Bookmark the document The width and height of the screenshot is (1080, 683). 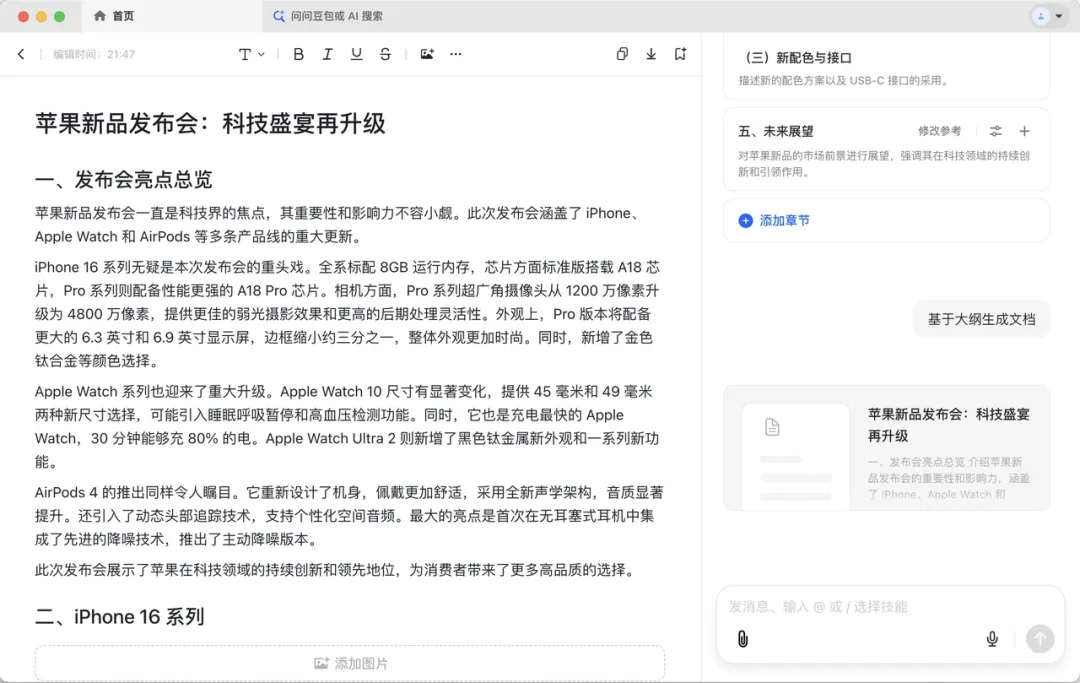(680, 54)
